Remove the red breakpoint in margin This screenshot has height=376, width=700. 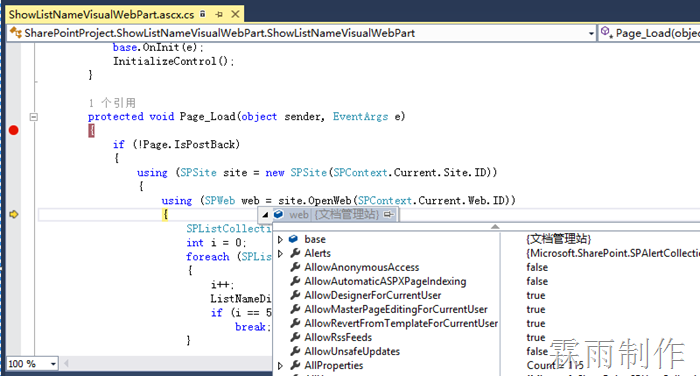pos(13,130)
